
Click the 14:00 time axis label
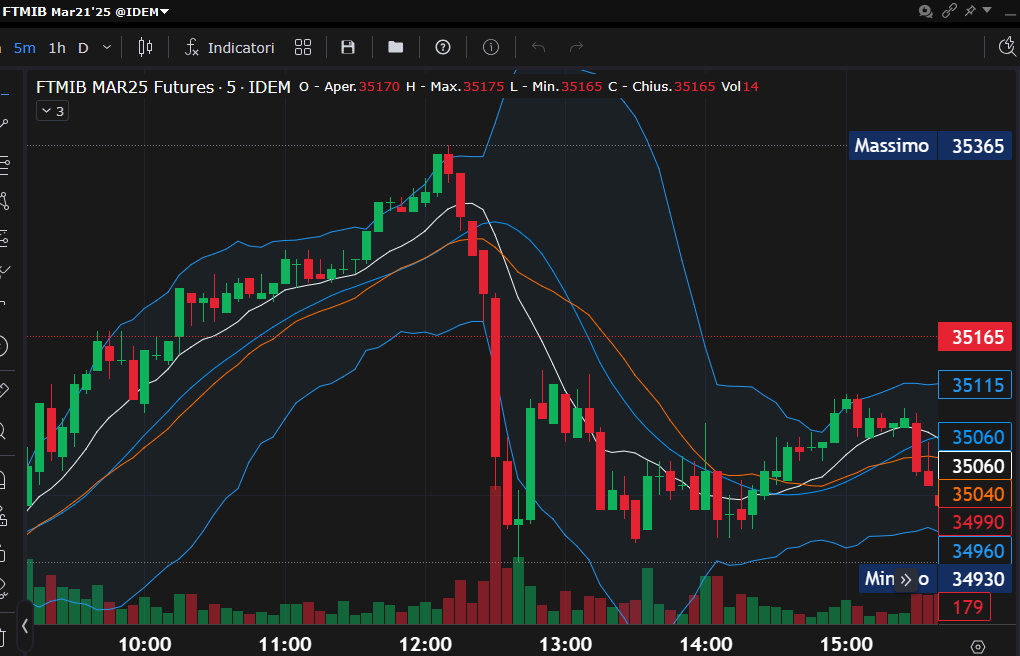pyautogui.click(x=706, y=645)
